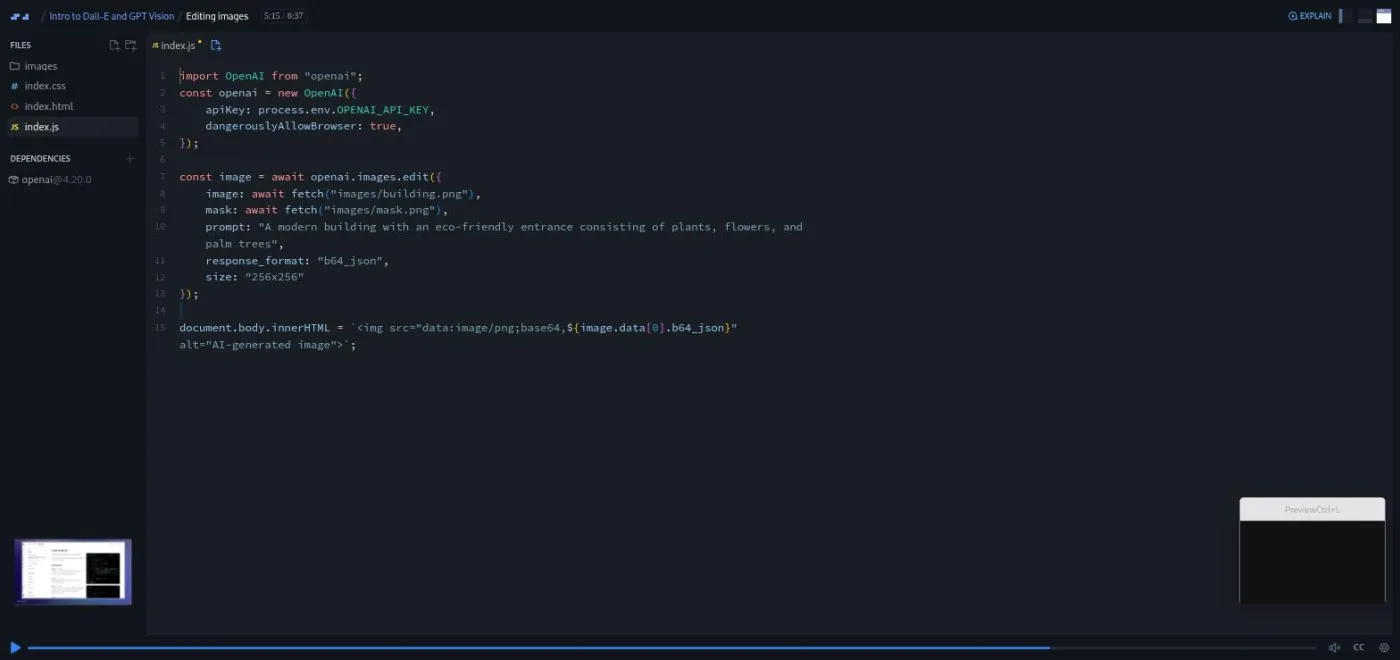Click the EXPLAIN button
1400x660 pixels.
click(1310, 16)
